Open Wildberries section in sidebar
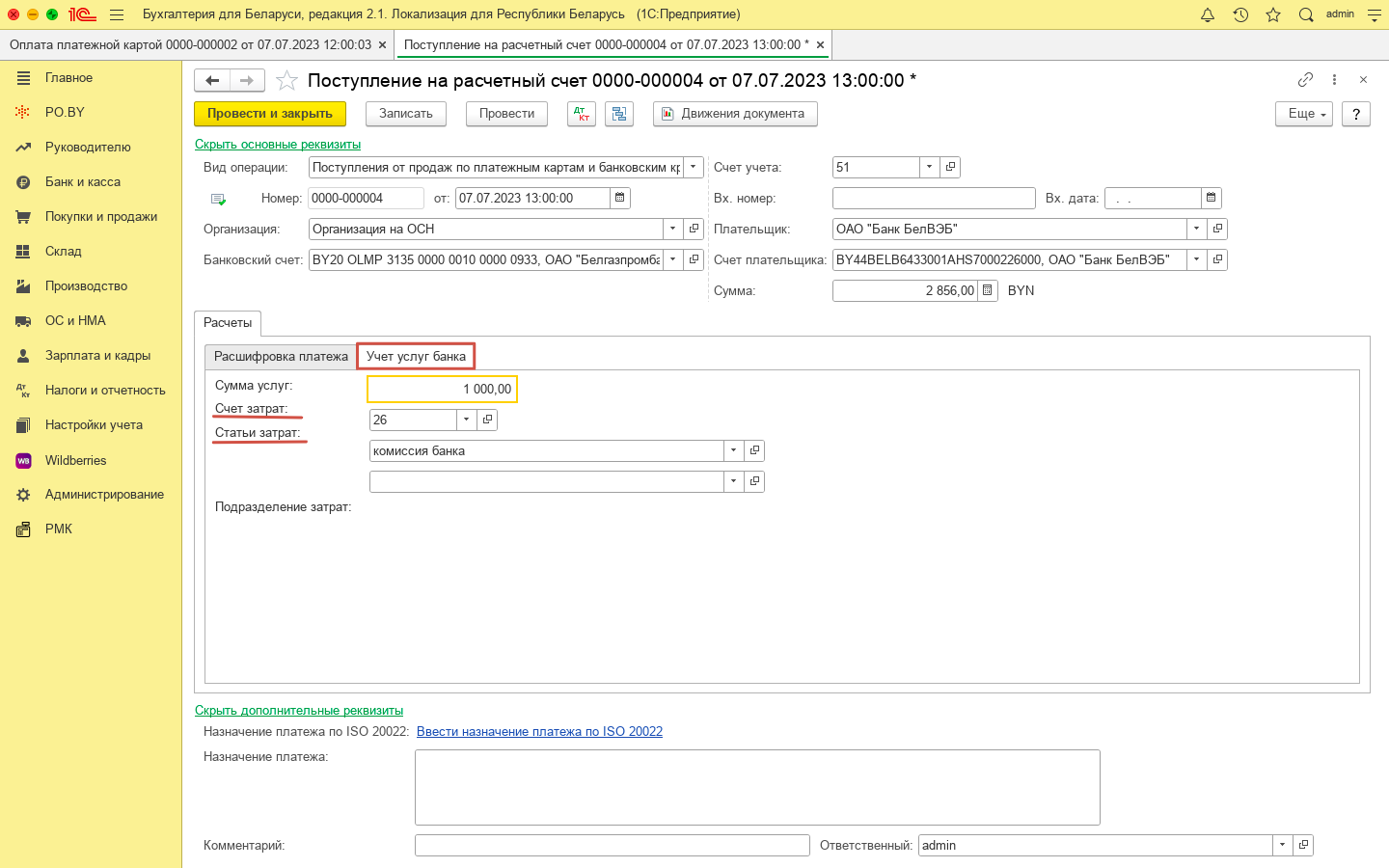Viewport: 1389px width, 868px height. pyautogui.click(x=75, y=460)
